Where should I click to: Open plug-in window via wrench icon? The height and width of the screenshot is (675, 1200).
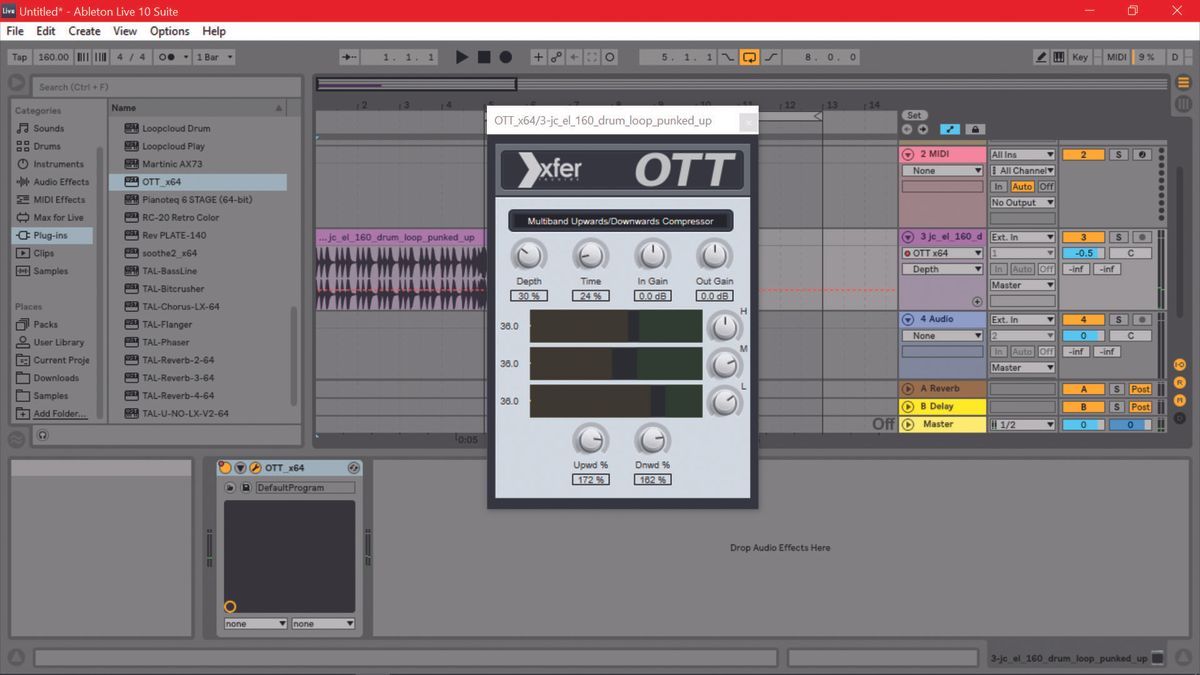255,468
